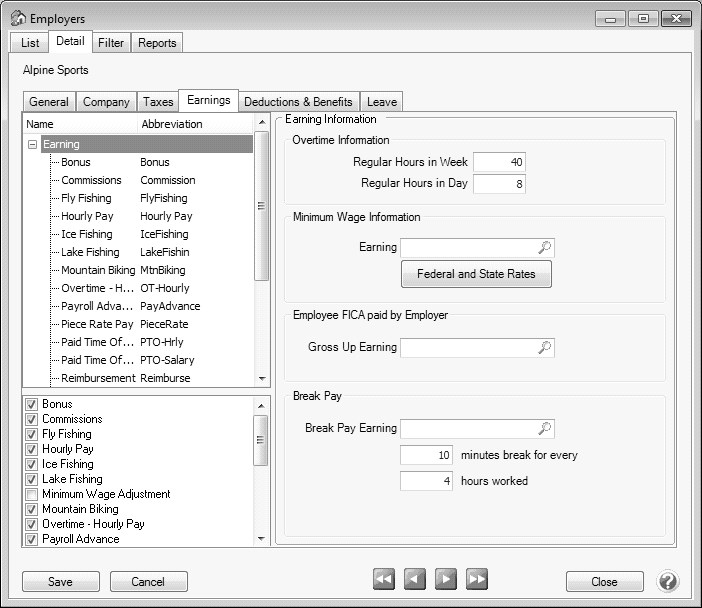Viewport: 702px width, 608px height.
Task: Open lookup for Minimum Wage Earning field
Action: [x=545, y=247]
